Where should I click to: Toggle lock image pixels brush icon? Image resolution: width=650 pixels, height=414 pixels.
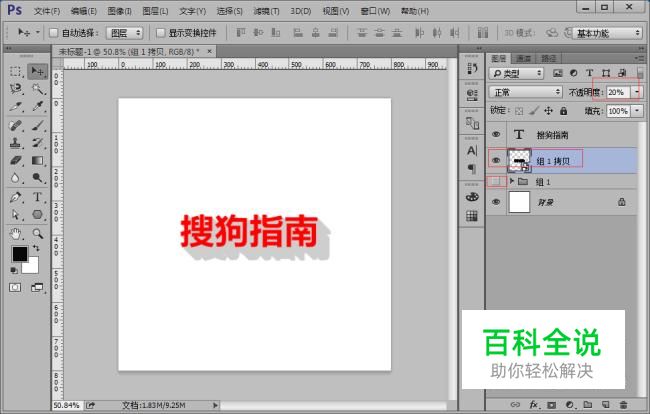pos(534,111)
